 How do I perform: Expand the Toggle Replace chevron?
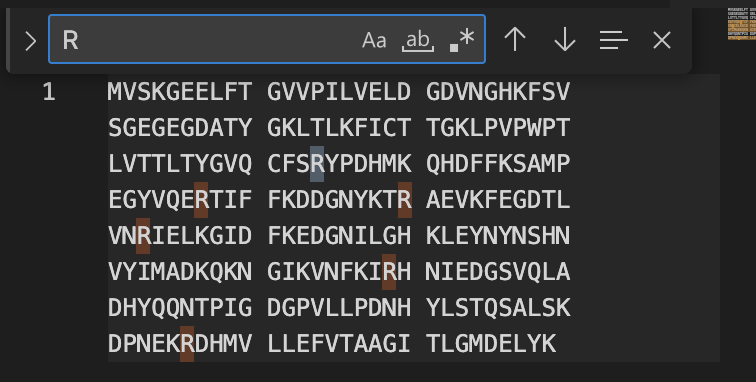(30, 41)
